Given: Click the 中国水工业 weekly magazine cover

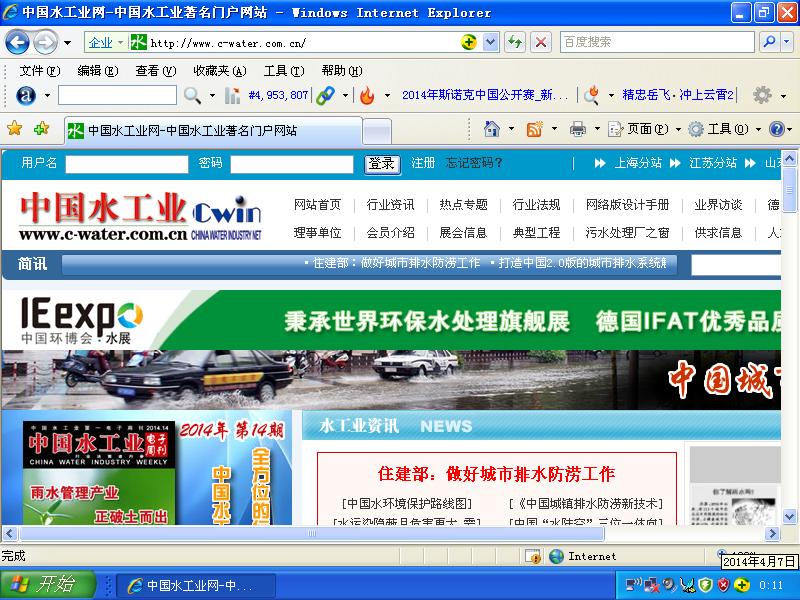Looking at the screenshot, I should pyautogui.click(x=99, y=473).
